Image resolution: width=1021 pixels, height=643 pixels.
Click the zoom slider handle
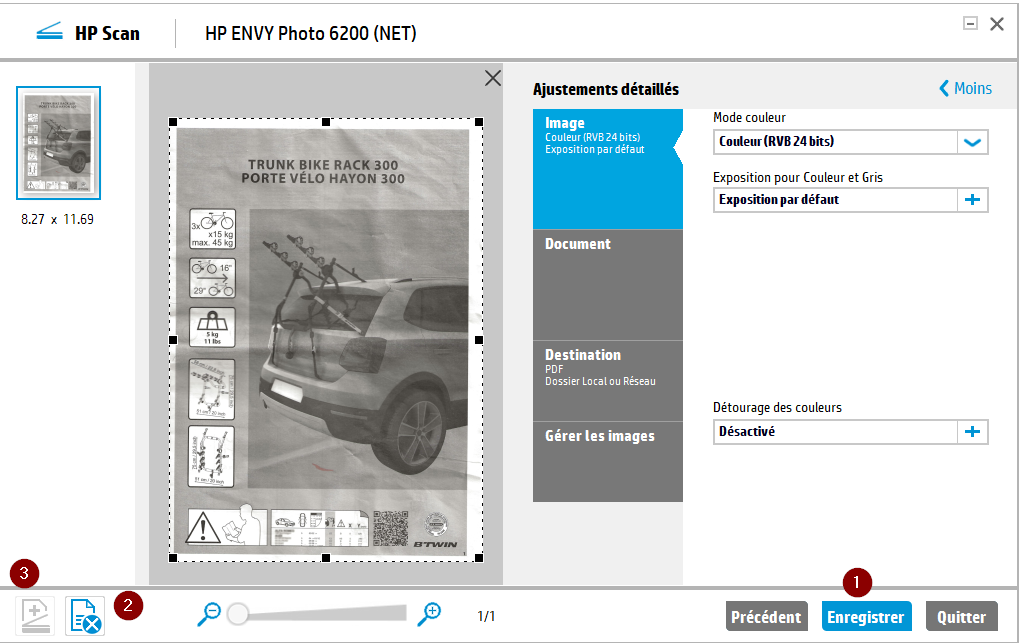238,614
